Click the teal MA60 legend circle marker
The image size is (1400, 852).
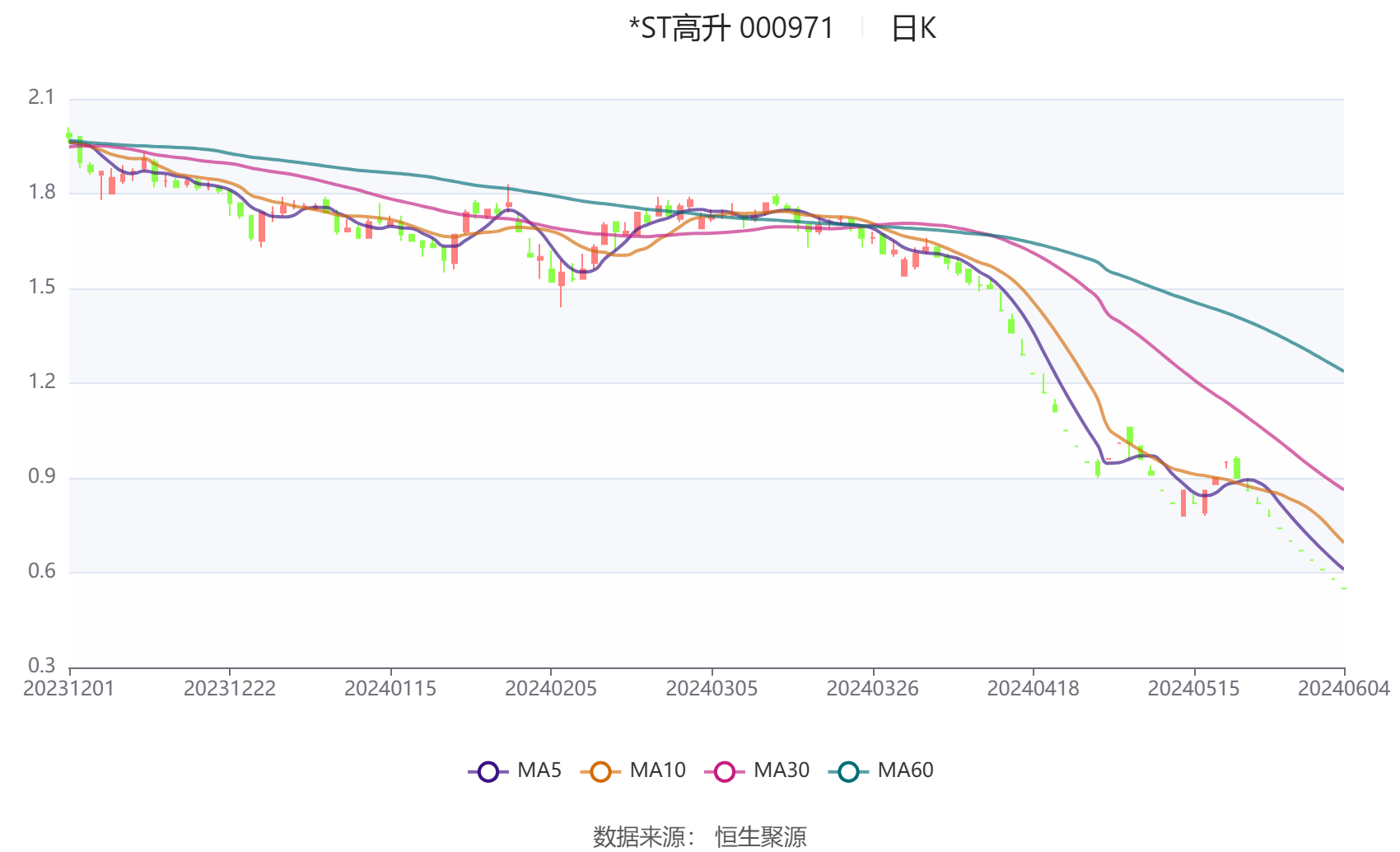pos(848,771)
